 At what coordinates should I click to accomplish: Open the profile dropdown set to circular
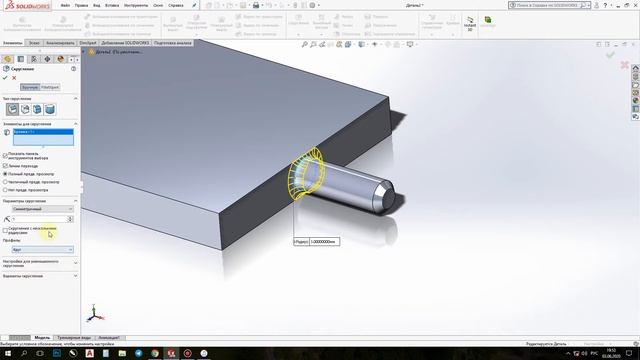pos(43,249)
